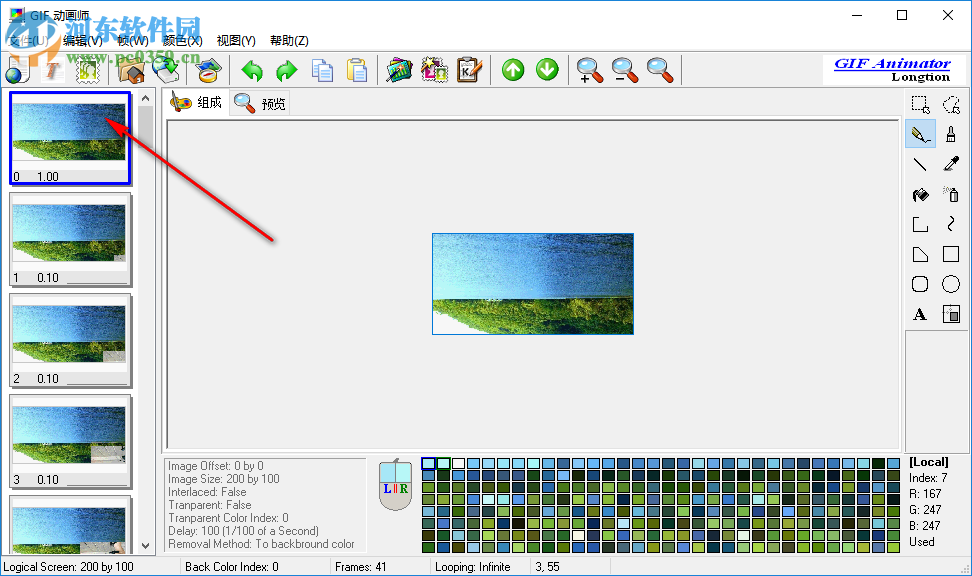972x576 pixels.
Task: Select the paint brush tool
Action: click(x=951, y=135)
